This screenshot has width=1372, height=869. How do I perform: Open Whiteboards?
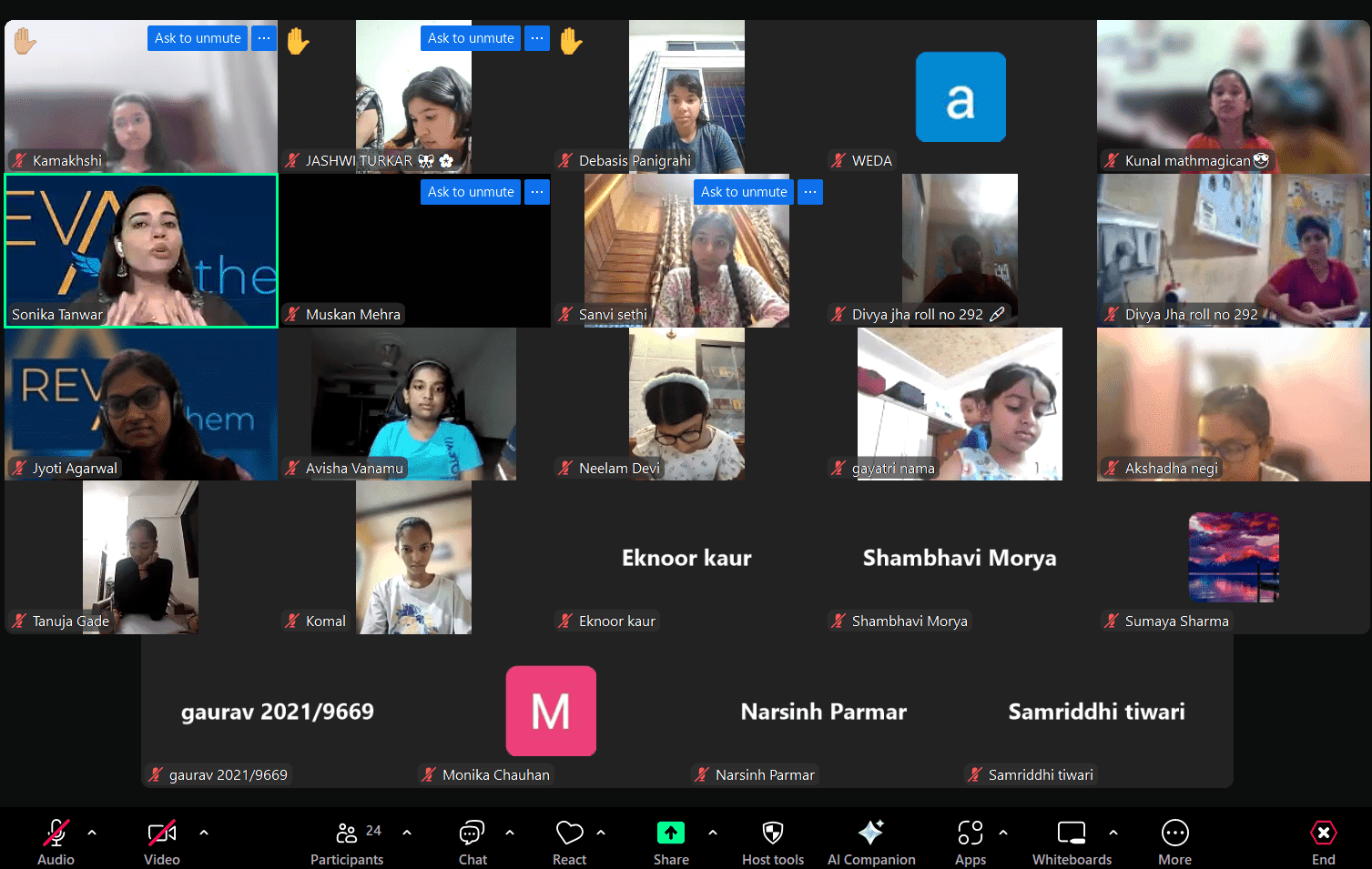coord(1072,842)
